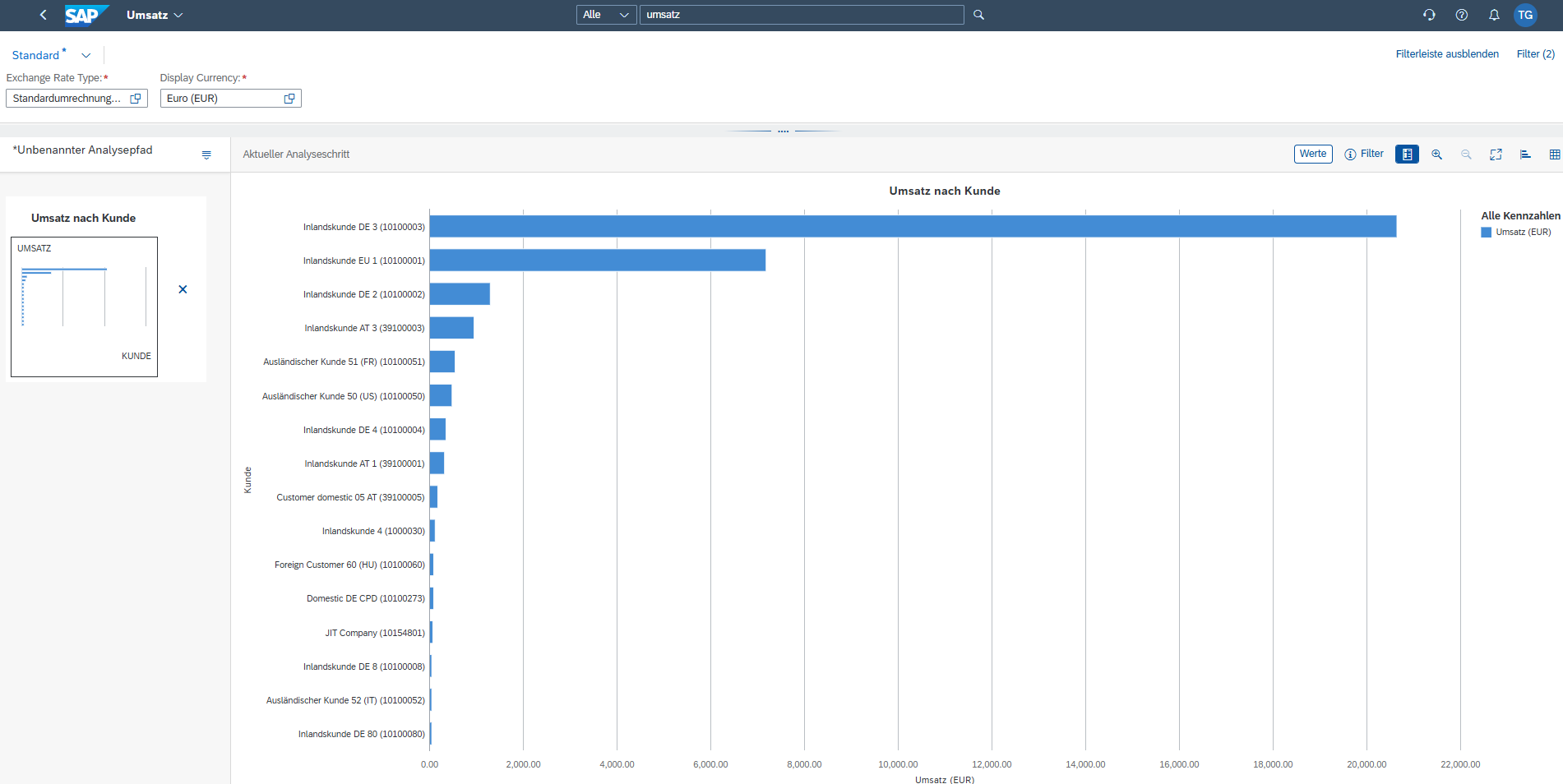Click the Filterleiste ausblenden link
This screenshot has width=1563, height=784.
1447,53
